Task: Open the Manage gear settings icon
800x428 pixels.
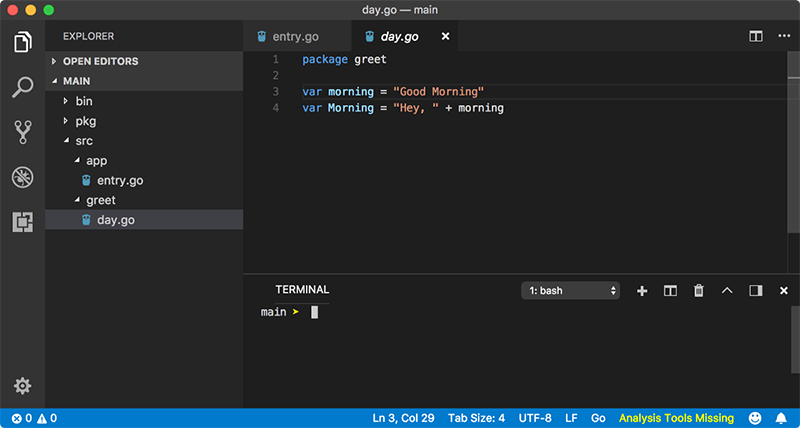Action: tap(22, 386)
